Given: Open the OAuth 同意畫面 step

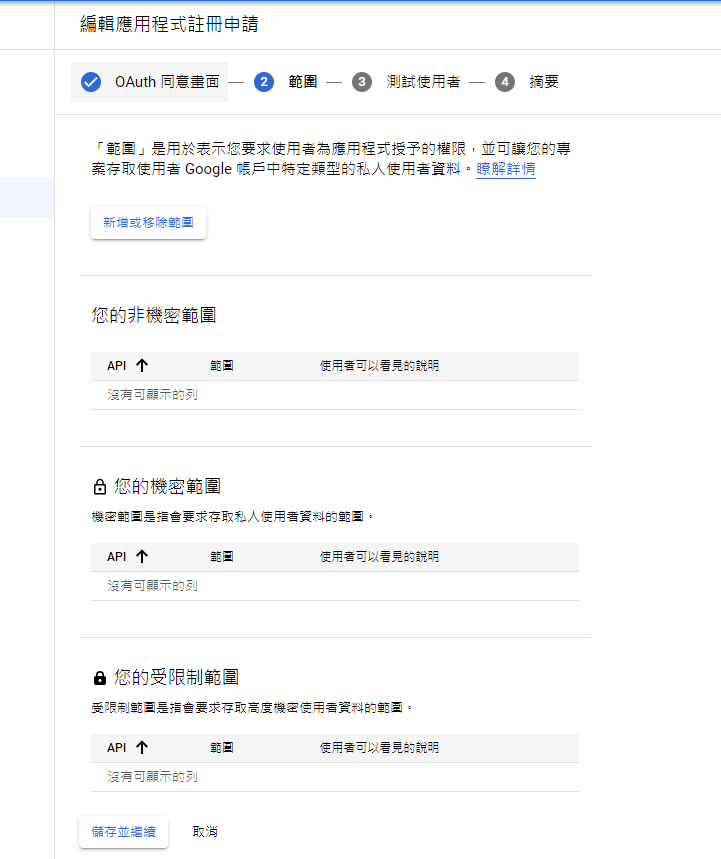Looking at the screenshot, I should coord(150,82).
